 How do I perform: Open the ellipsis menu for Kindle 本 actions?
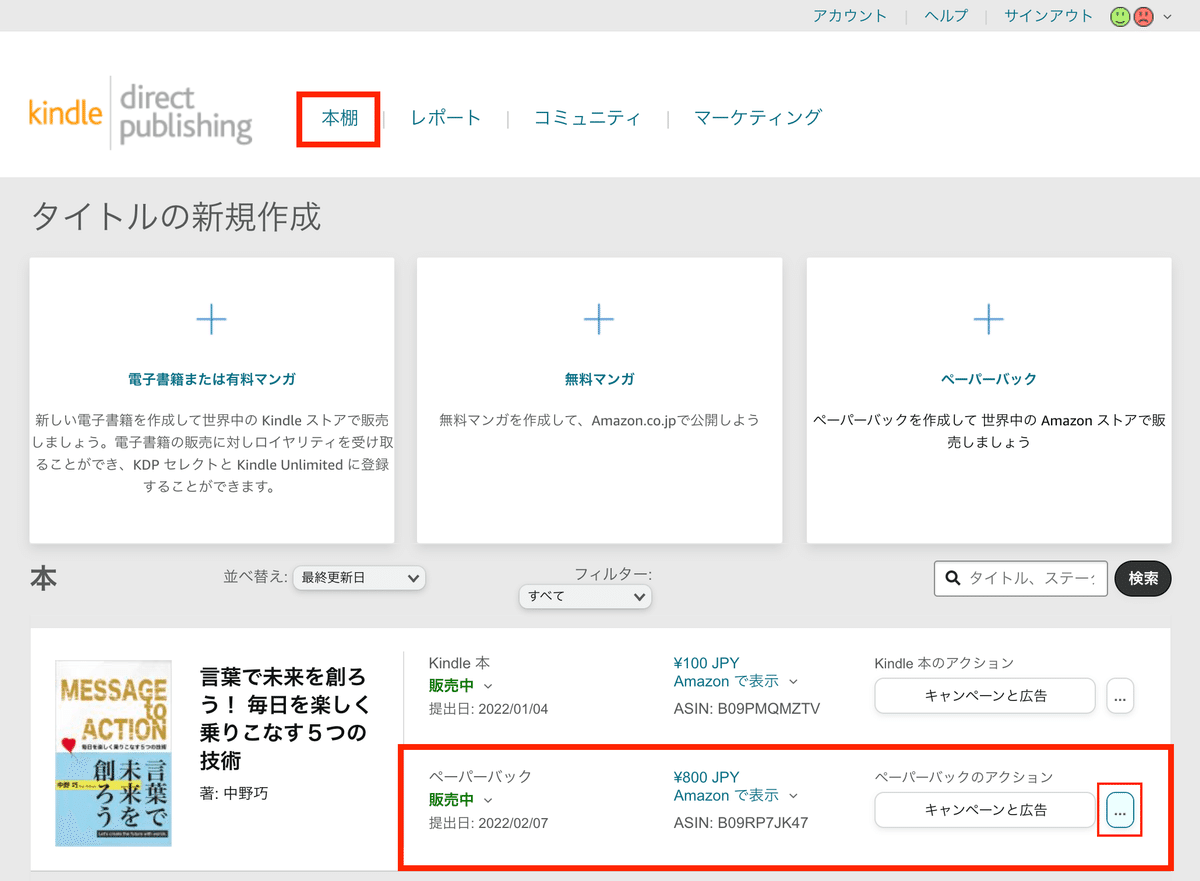coord(1120,696)
